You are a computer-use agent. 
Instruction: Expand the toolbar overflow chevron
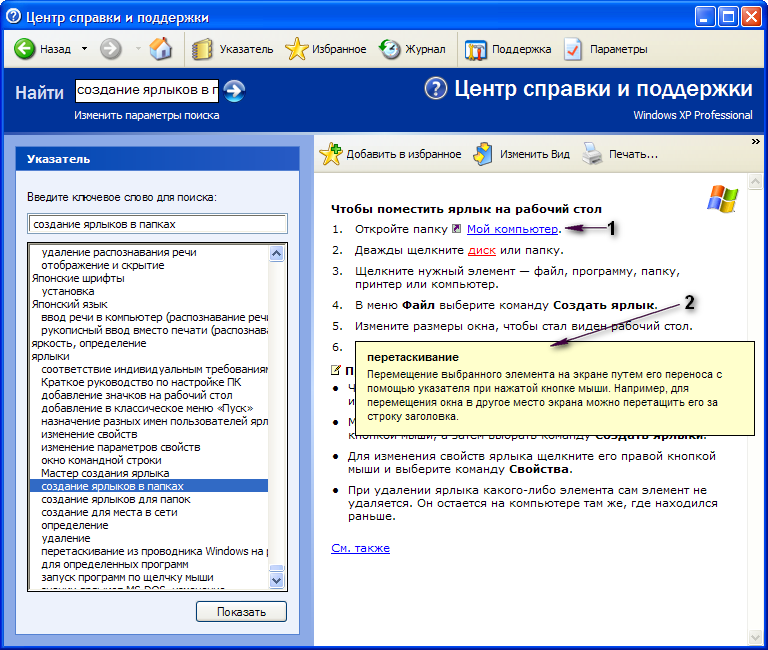(x=756, y=142)
